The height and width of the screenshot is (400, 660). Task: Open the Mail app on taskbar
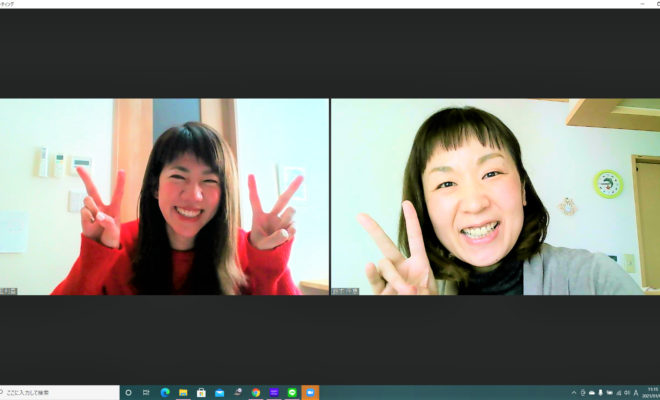coord(219,393)
